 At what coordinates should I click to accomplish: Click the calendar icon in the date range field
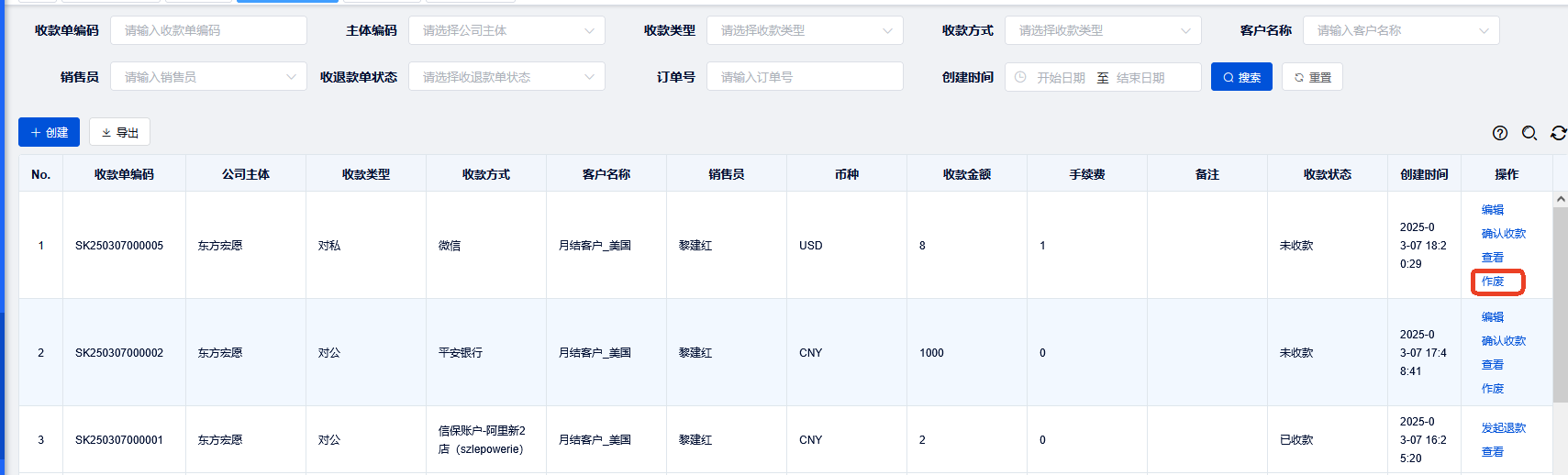1020,78
